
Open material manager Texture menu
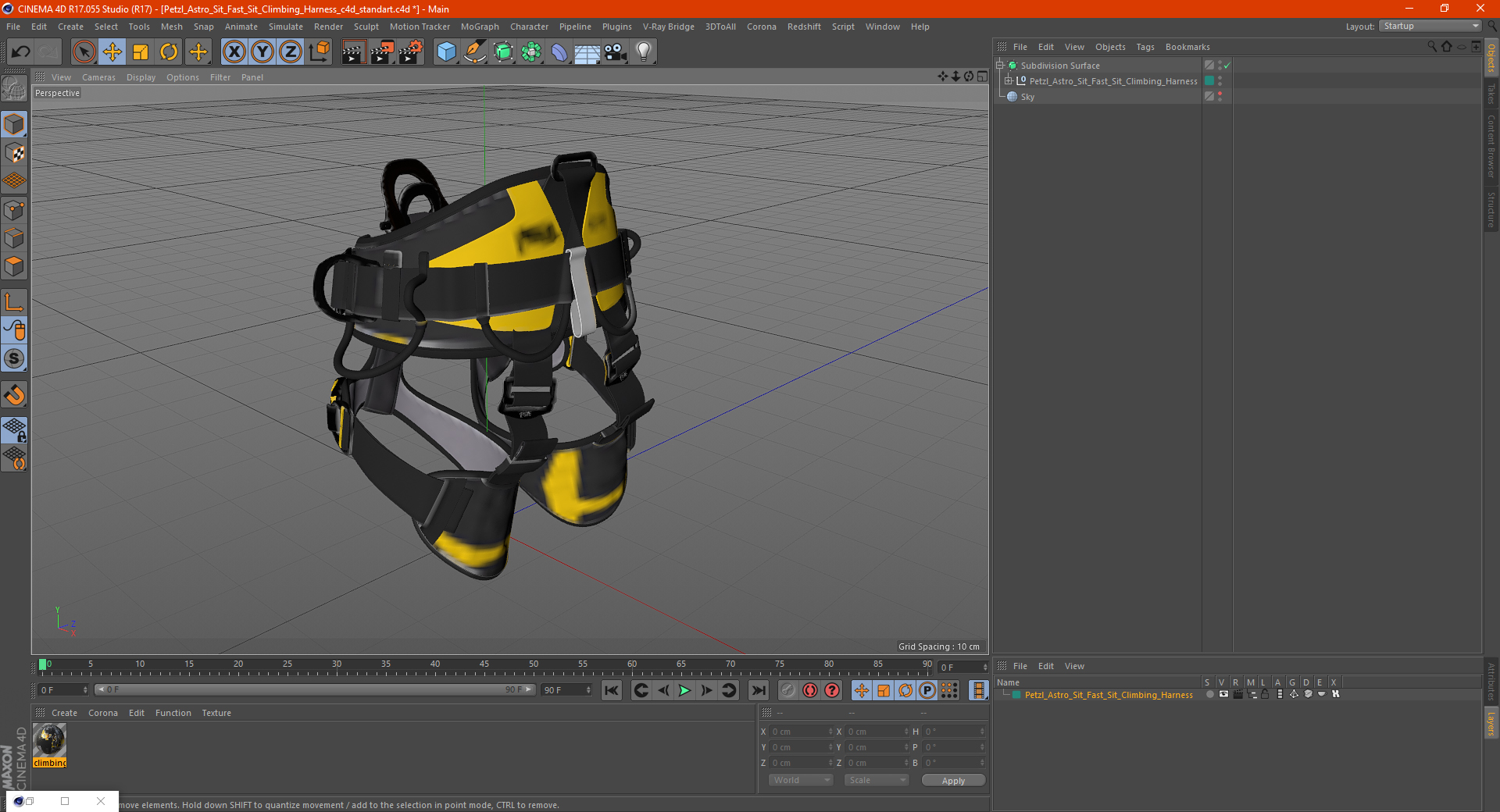[x=216, y=713]
